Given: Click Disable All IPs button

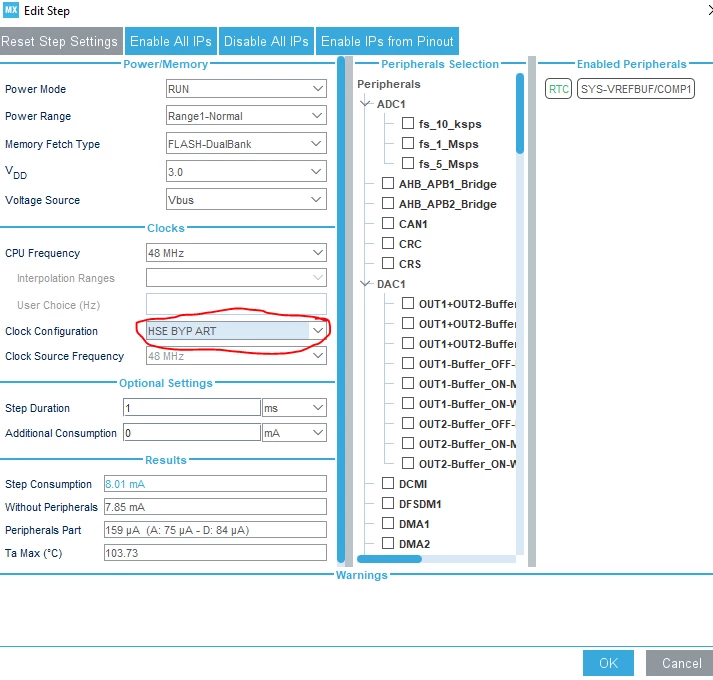Looking at the screenshot, I should (x=266, y=41).
